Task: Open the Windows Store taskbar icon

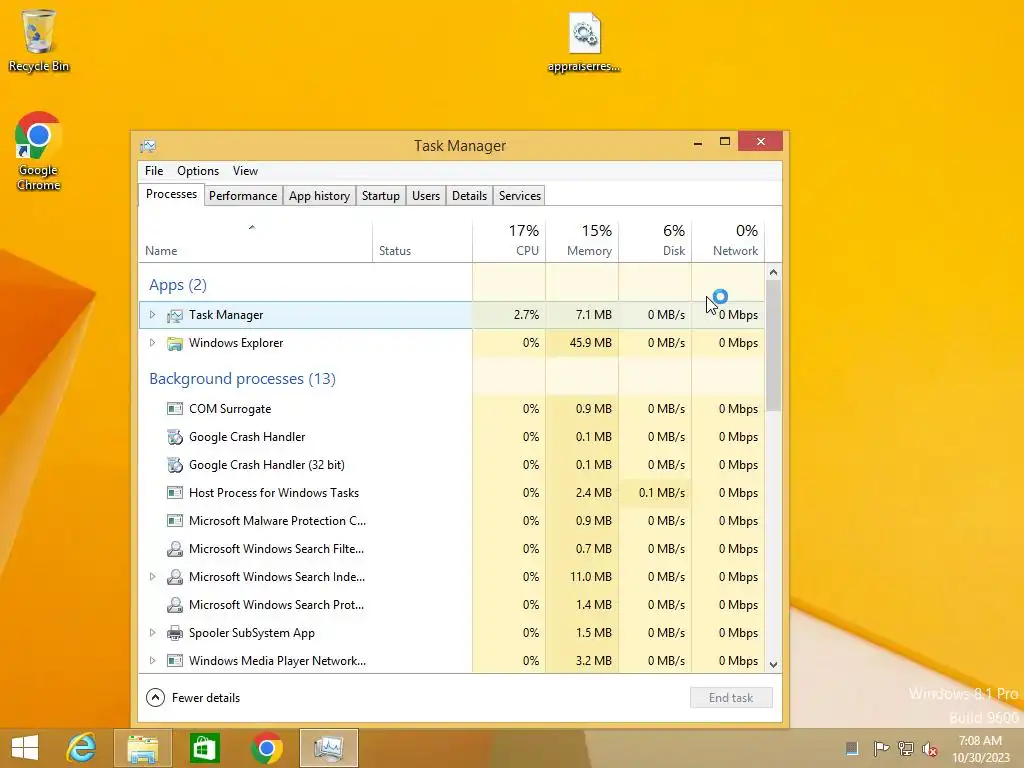Action: (x=204, y=748)
